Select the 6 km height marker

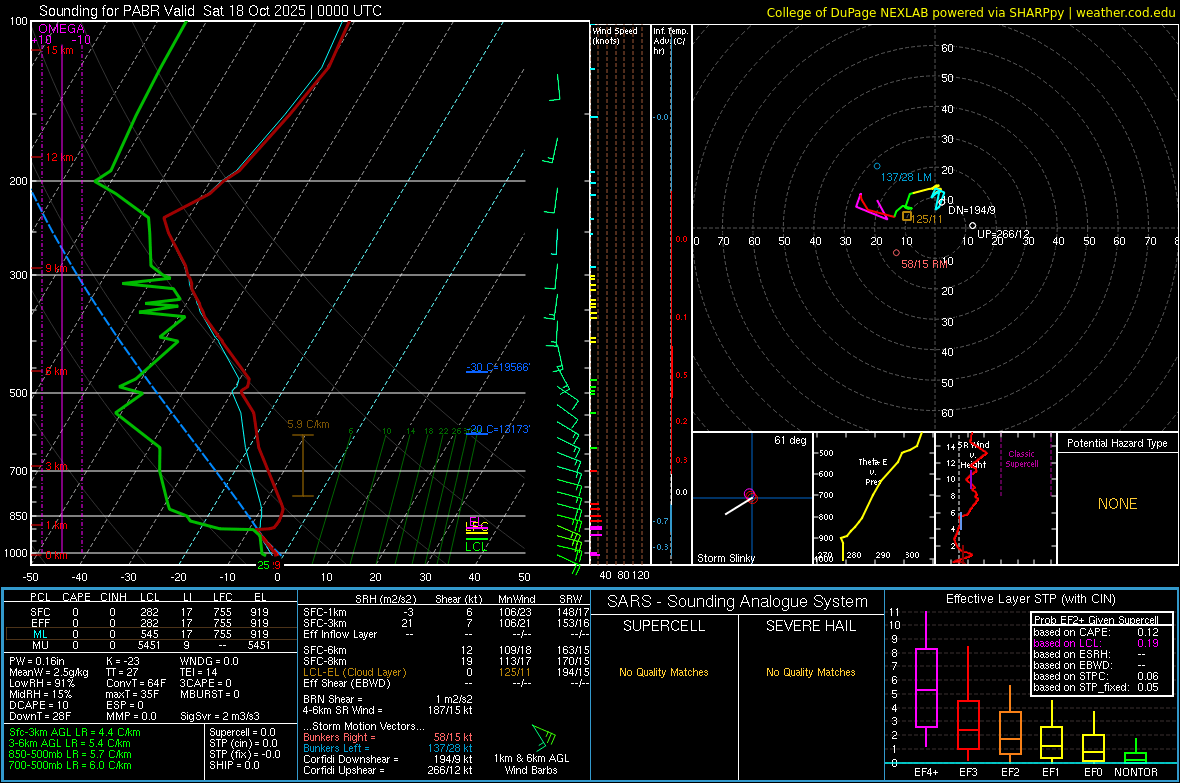pos(57,371)
